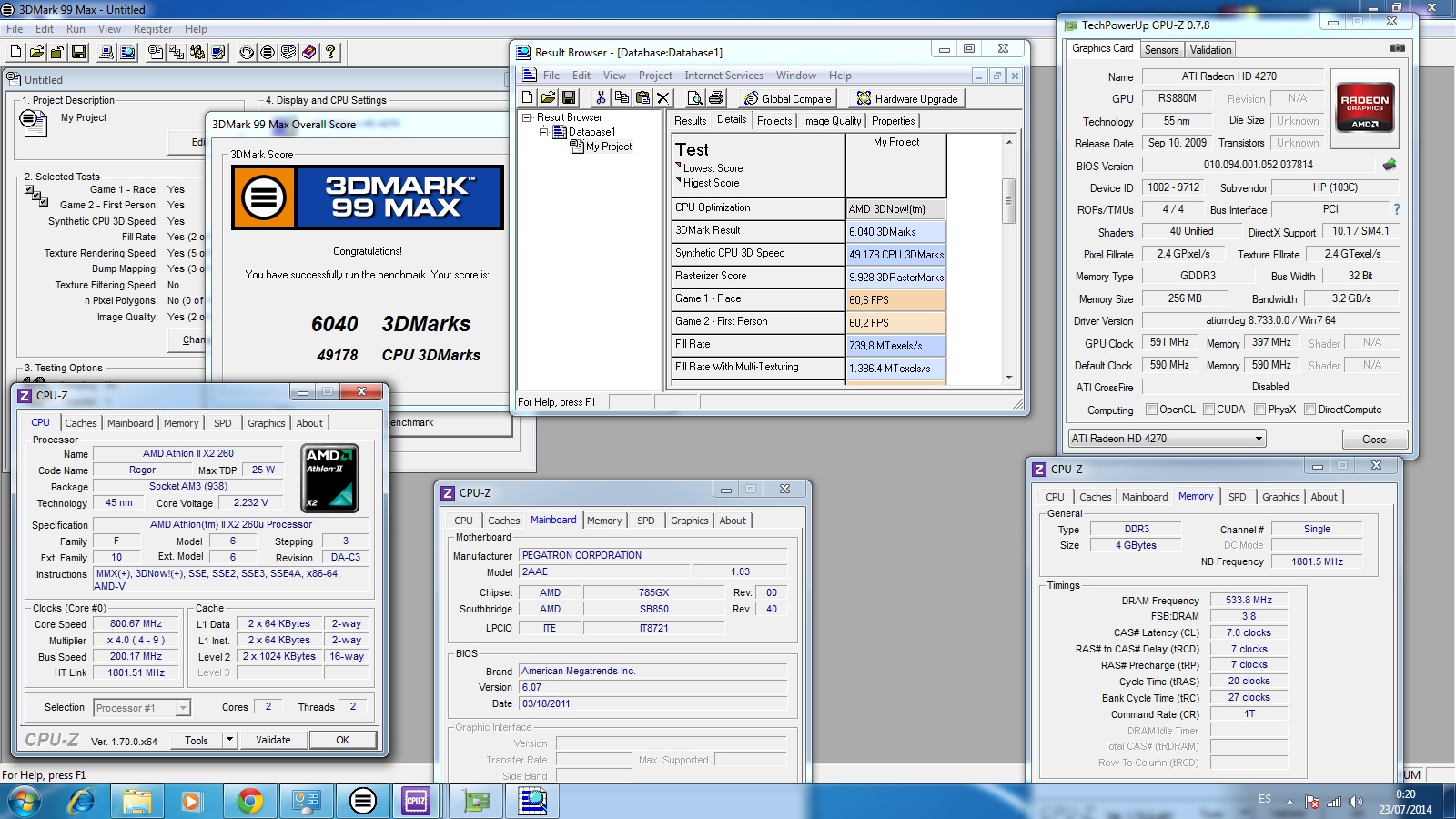Click 9.928 3DRasterMarks cell

pyautogui.click(x=896, y=278)
